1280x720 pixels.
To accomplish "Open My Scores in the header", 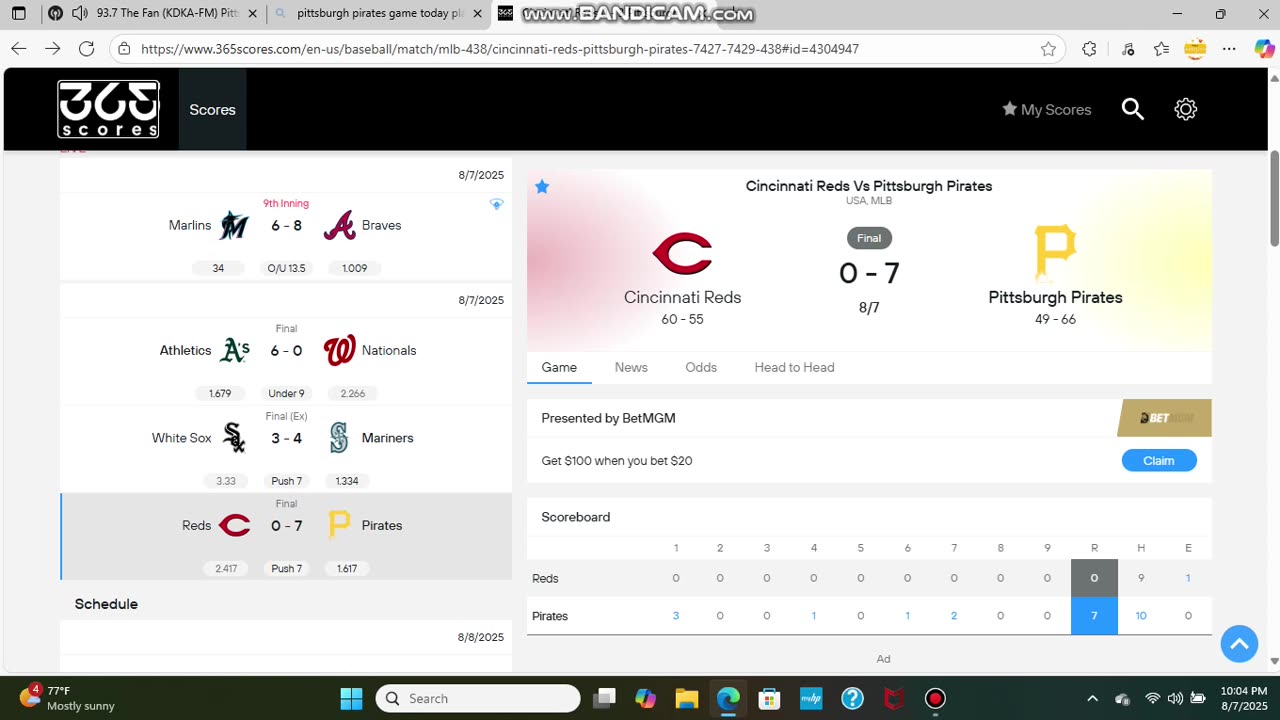I will coord(1046,109).
